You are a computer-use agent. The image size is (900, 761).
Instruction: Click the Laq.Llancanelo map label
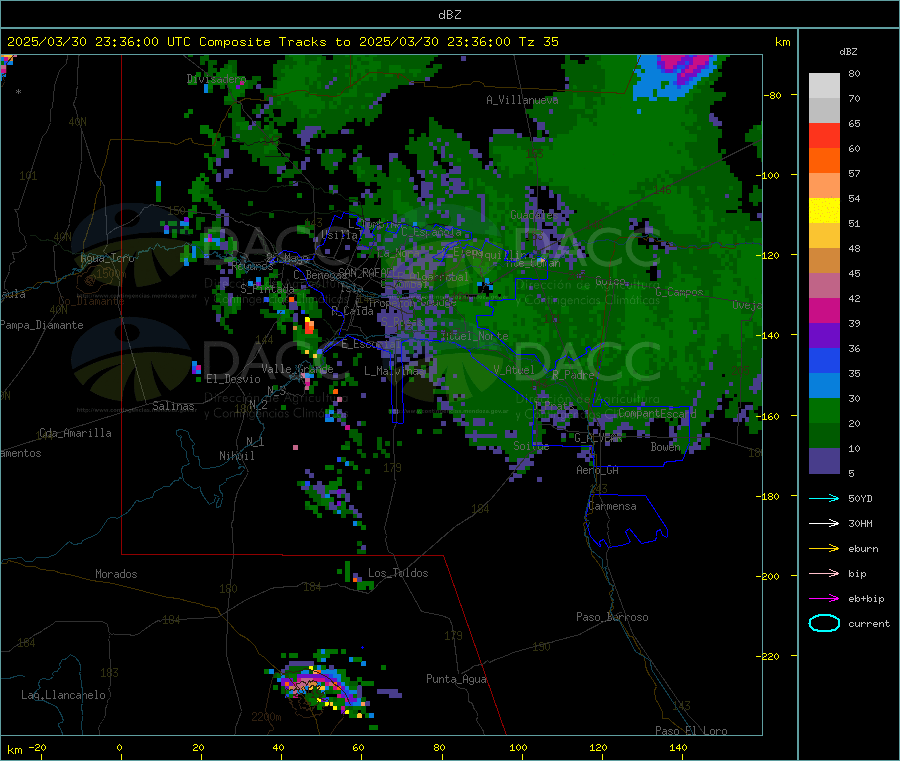pos(63,695)
